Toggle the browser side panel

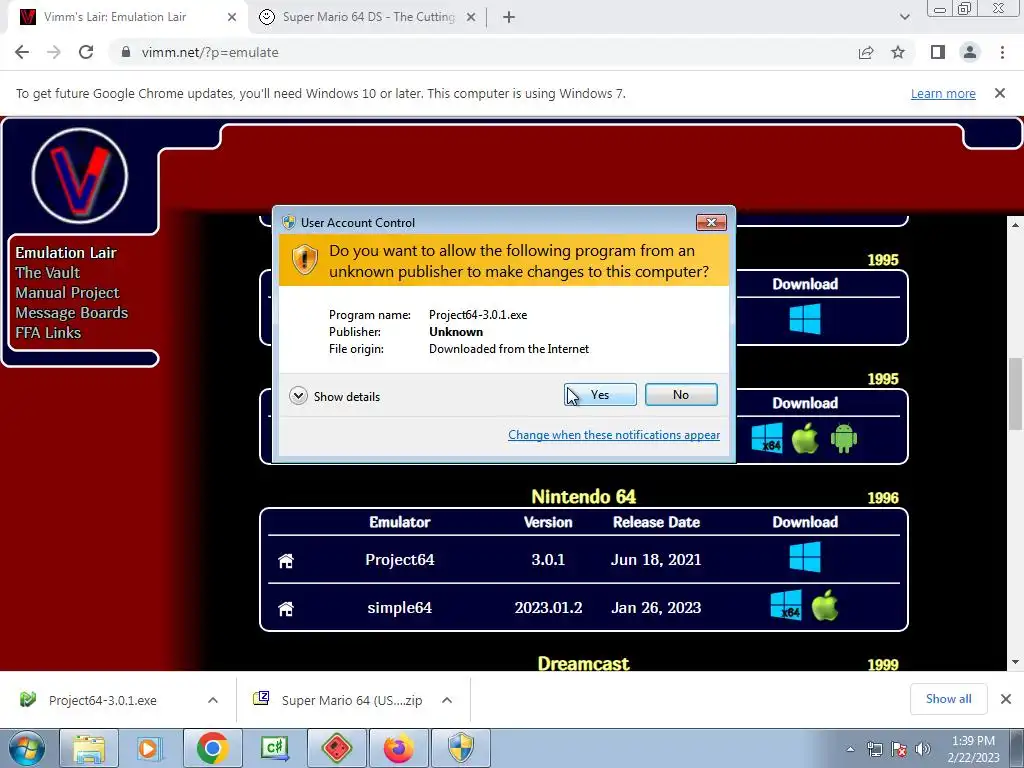[938, 52]
